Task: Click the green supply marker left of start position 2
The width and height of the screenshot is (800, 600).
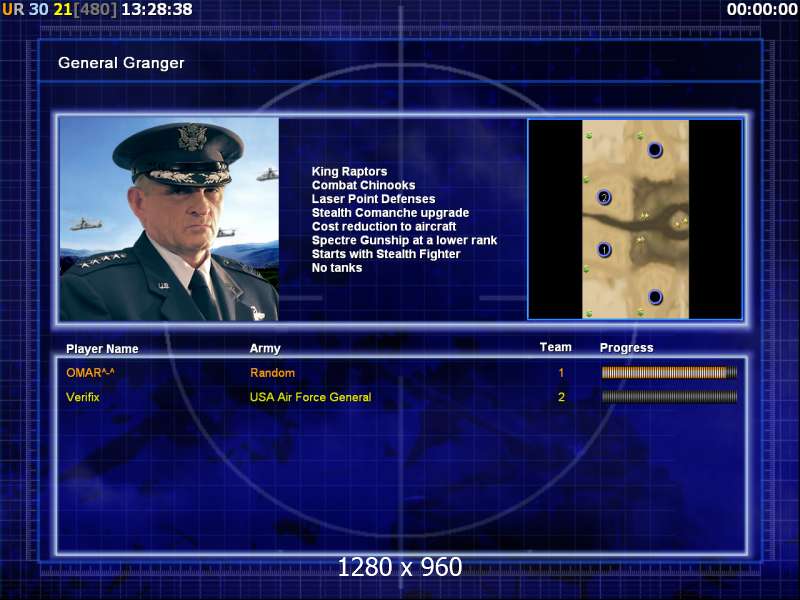Action: (x=586, y=180)
